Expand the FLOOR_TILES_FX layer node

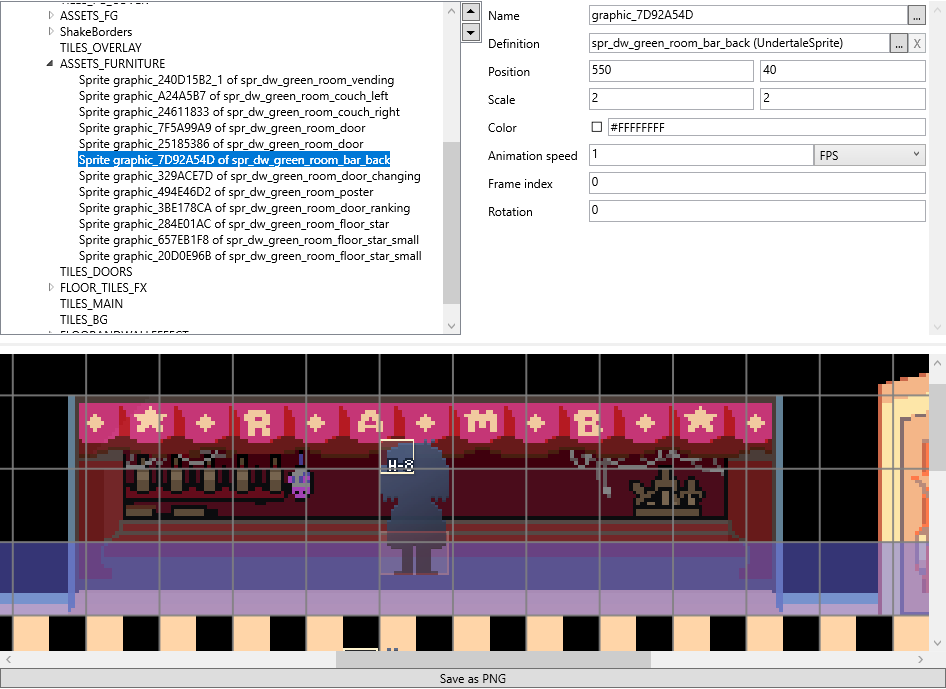tap(51, 287)
